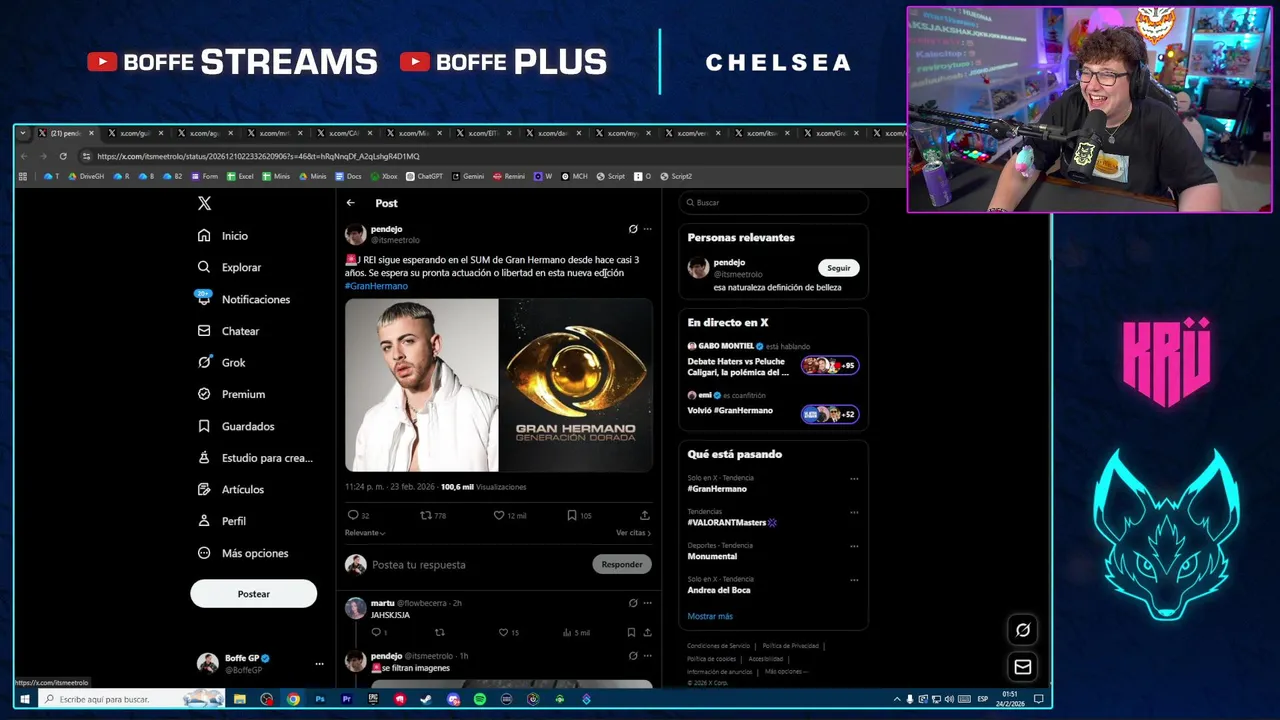The image size is (1280, 720).
Task: Open Notificaciones in the sidebar
Action: (x=244, y=299)
